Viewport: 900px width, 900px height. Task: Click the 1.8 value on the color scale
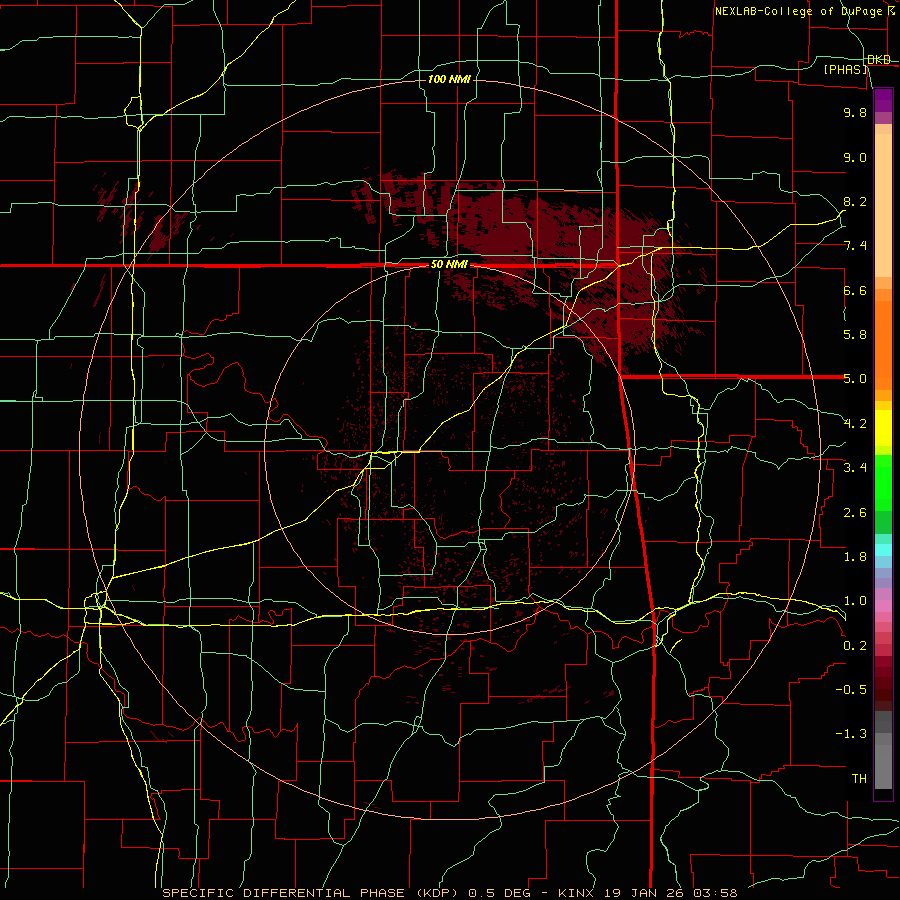[x=855, y=557]
